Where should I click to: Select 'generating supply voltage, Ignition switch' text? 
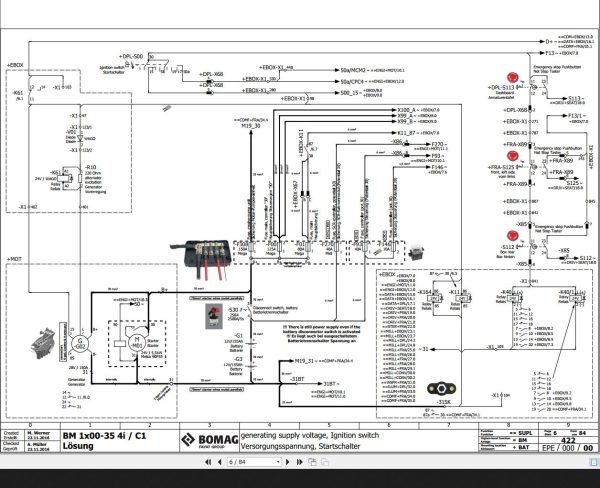pyautogui.click(x=310, y=435)
